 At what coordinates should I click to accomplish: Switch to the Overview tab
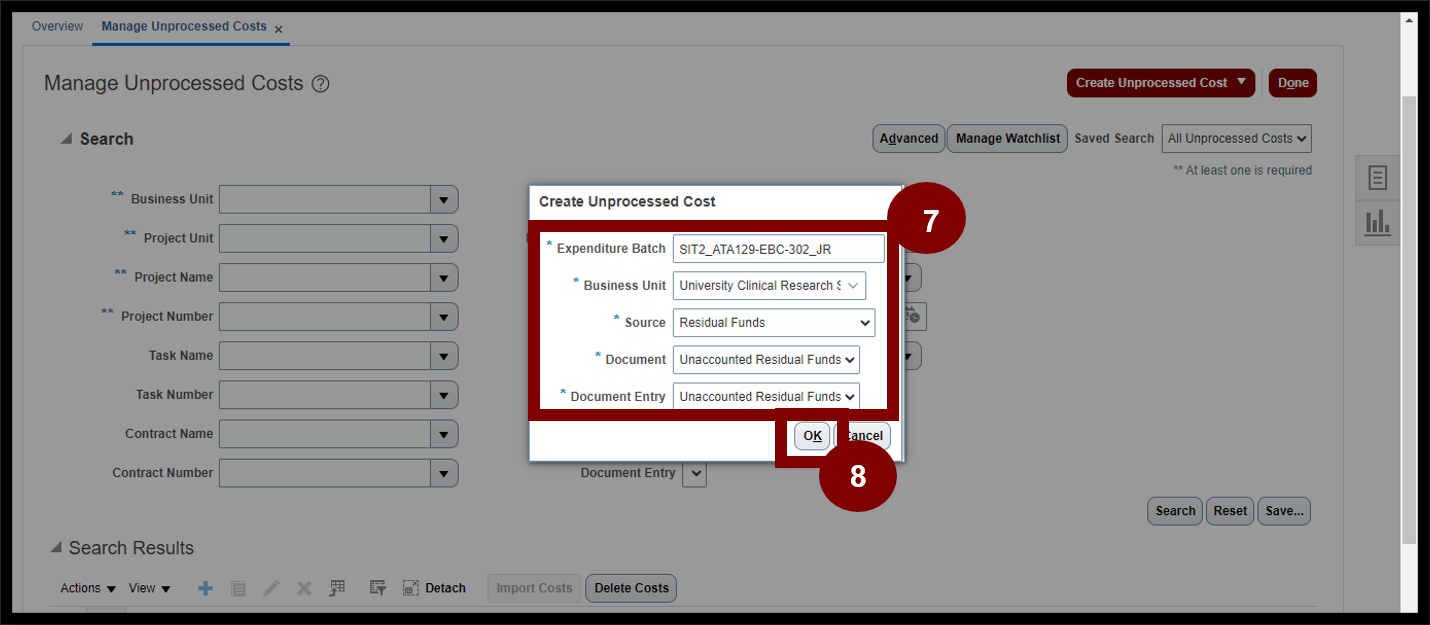click(58, 26)
